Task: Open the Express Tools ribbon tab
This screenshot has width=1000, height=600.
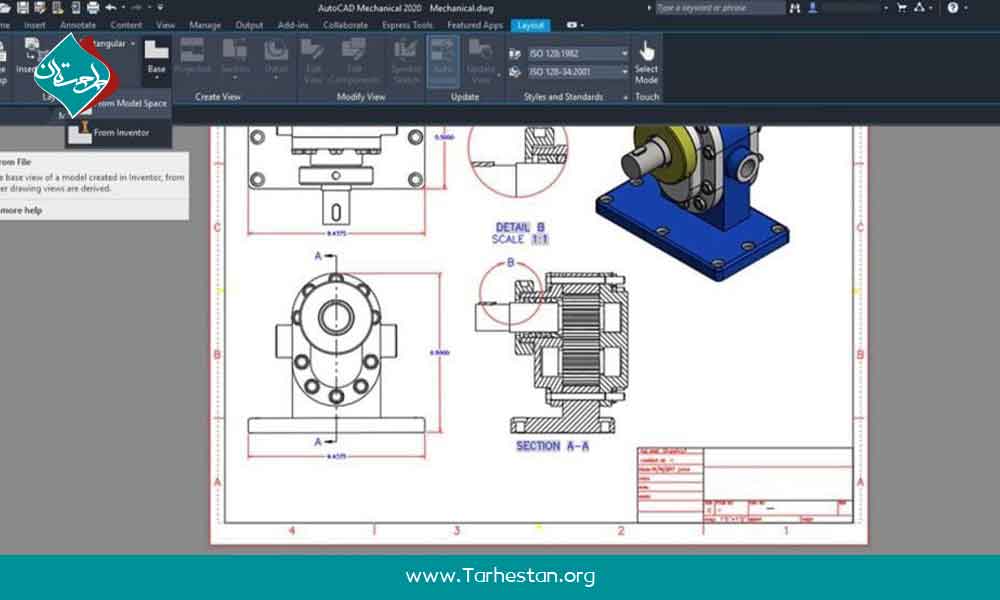Action: 408,25
